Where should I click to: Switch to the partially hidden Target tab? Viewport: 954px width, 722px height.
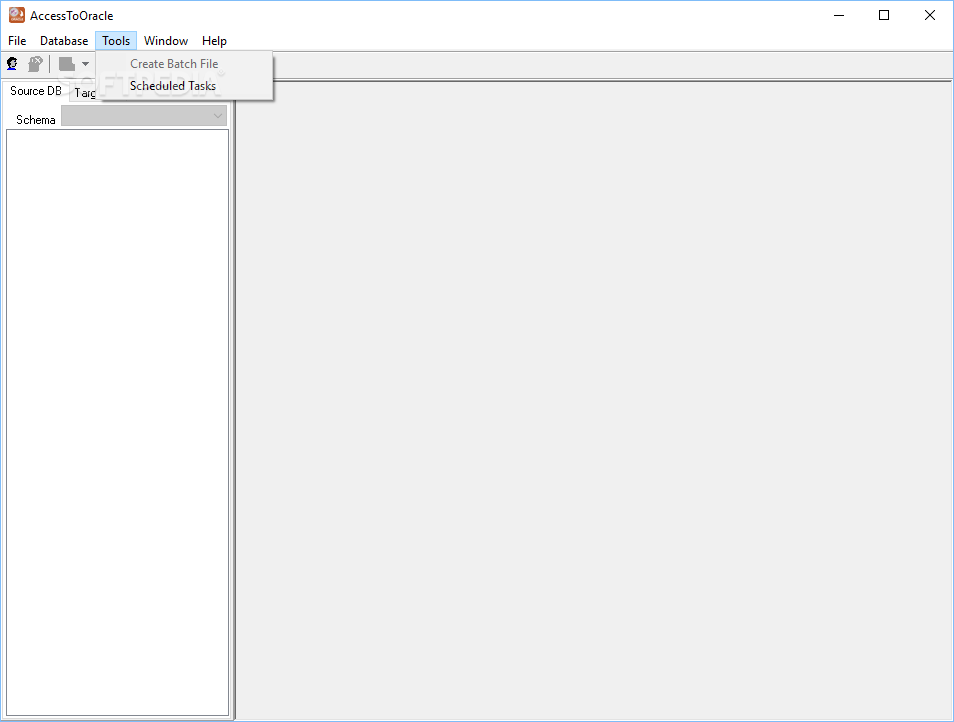(83, 93)
